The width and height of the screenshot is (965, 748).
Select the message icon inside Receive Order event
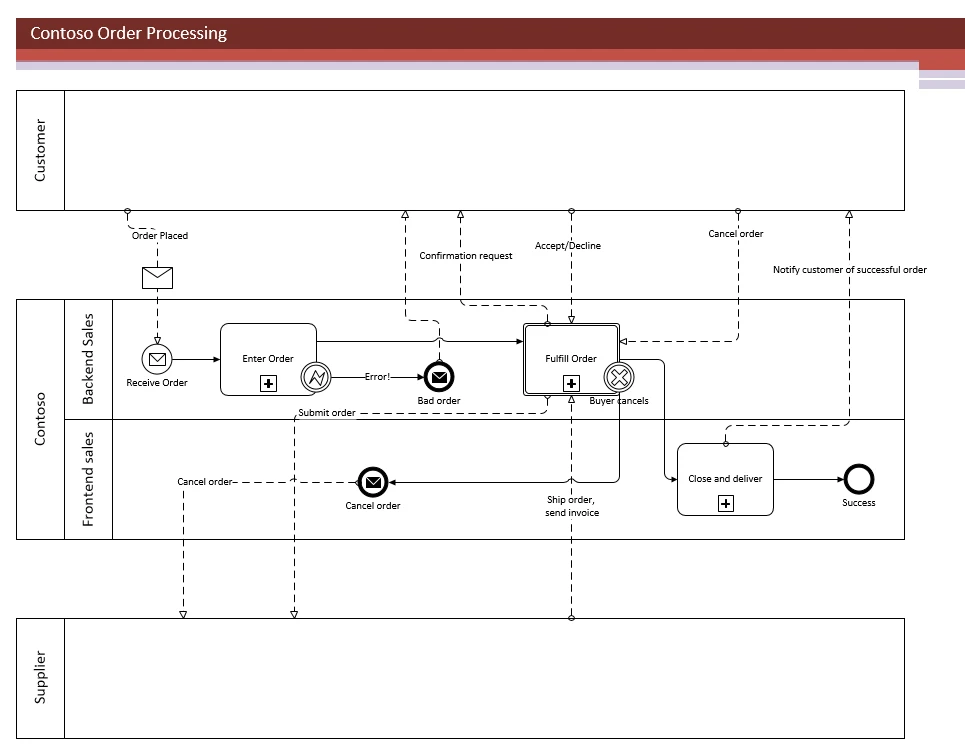156,359
